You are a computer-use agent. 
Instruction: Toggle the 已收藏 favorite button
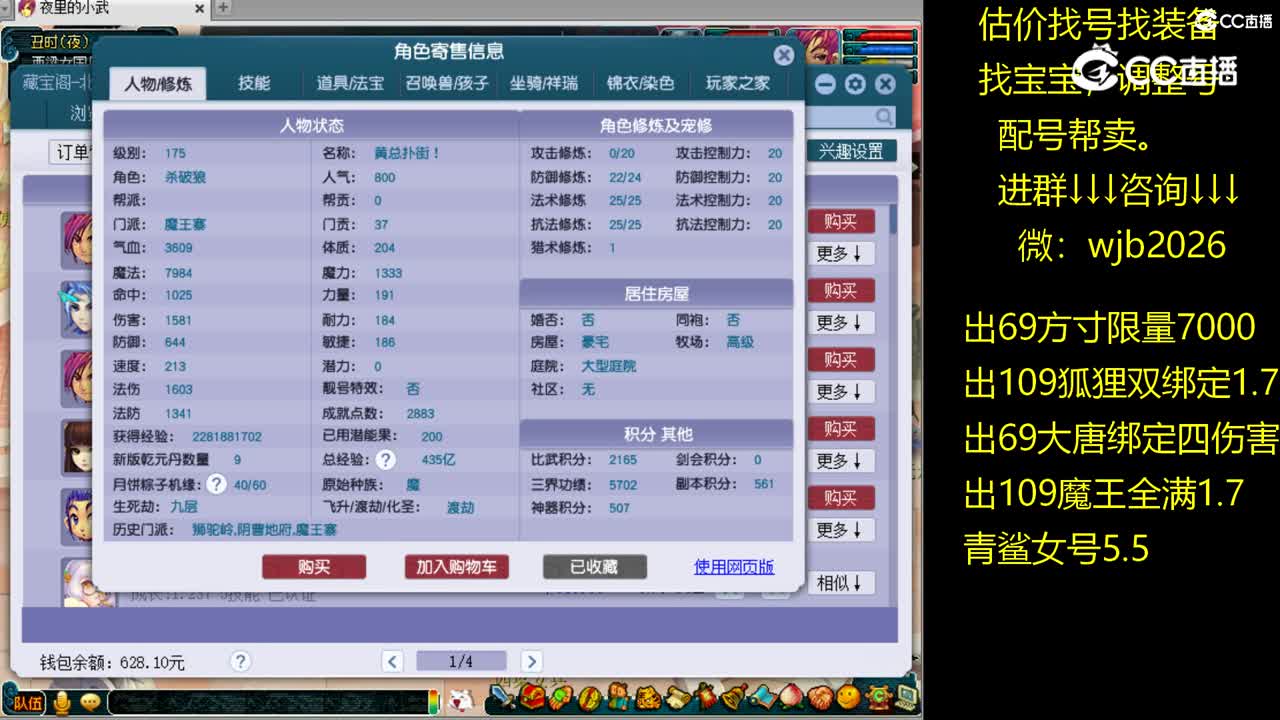tap(595, 566)
